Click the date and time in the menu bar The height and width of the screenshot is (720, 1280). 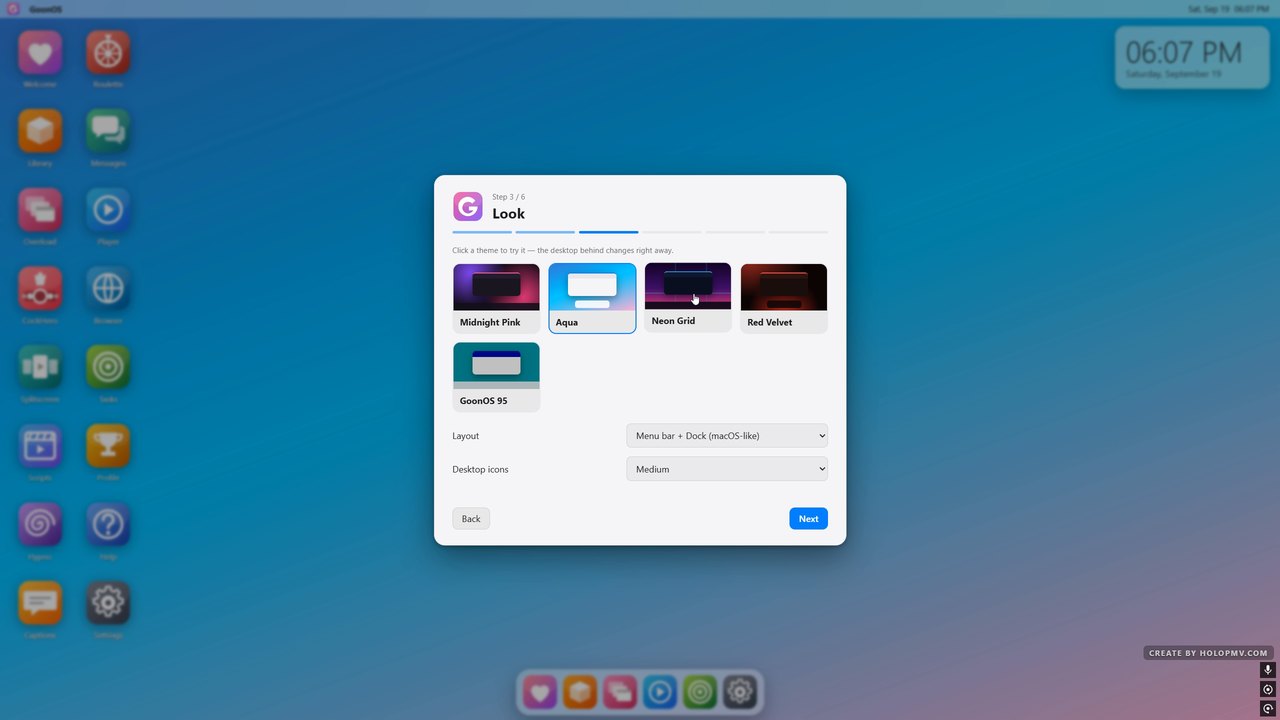point(1228,9)
